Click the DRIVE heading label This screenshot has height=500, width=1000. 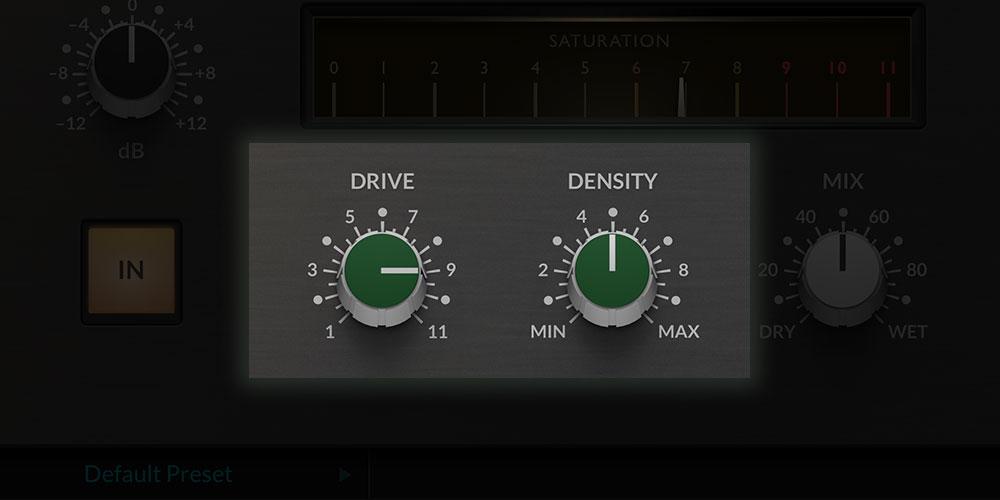382,181
